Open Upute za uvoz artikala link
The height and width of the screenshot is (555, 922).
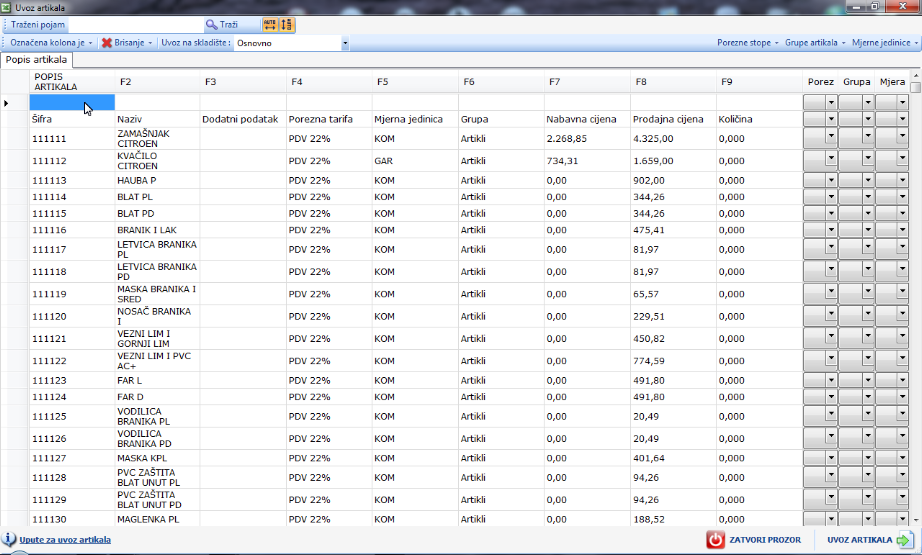[x=65, y=540]
